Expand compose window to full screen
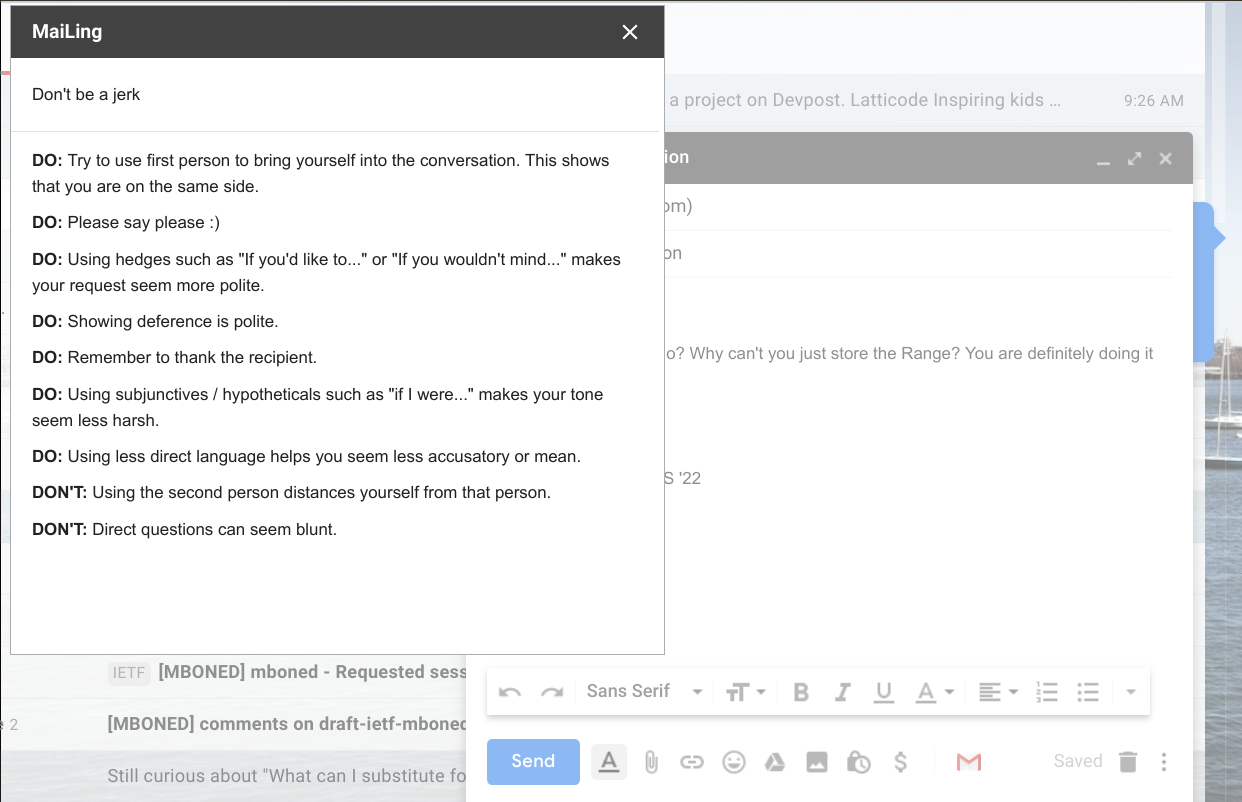 [1135, 159]
